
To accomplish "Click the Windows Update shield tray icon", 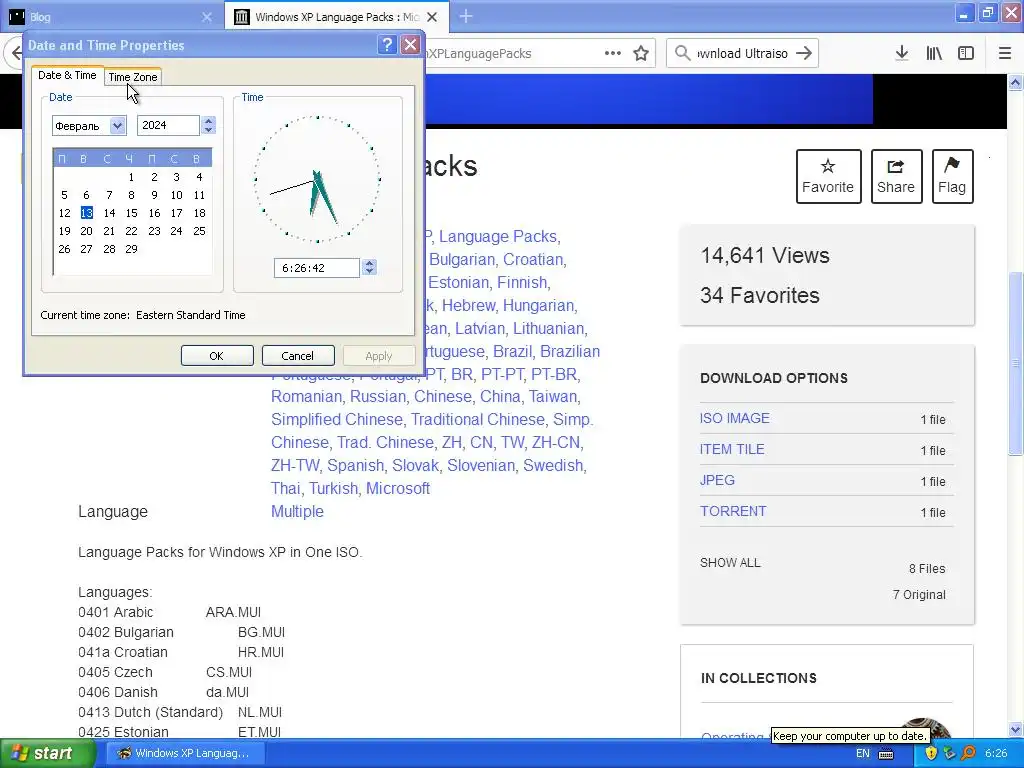I will (931, 753).
